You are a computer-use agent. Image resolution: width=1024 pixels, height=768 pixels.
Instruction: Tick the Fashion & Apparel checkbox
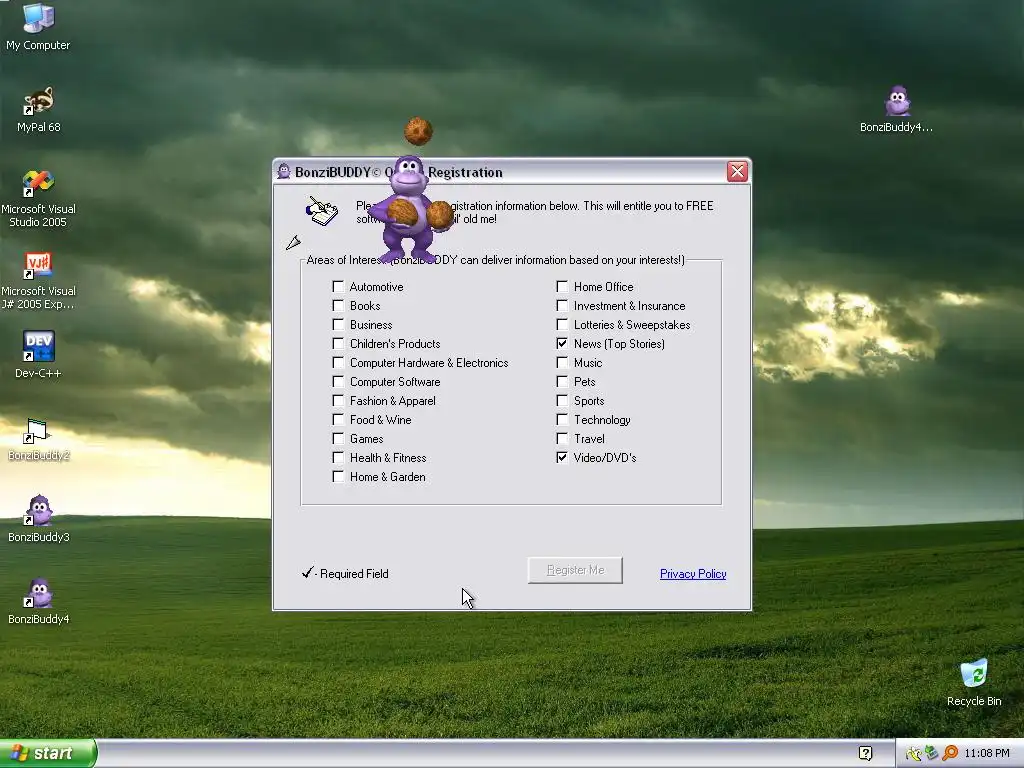click(338, 400)
